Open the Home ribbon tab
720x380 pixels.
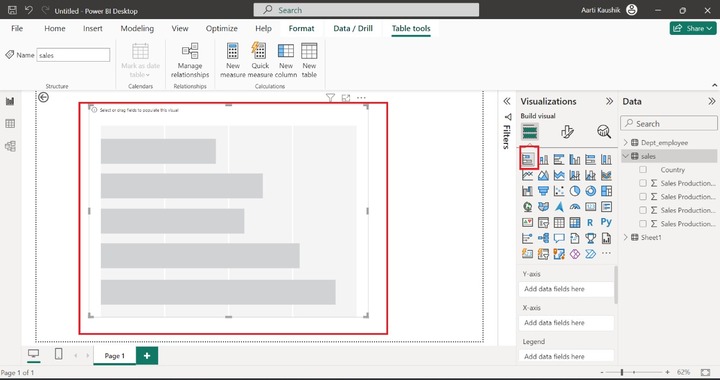[x=55, y=28]
